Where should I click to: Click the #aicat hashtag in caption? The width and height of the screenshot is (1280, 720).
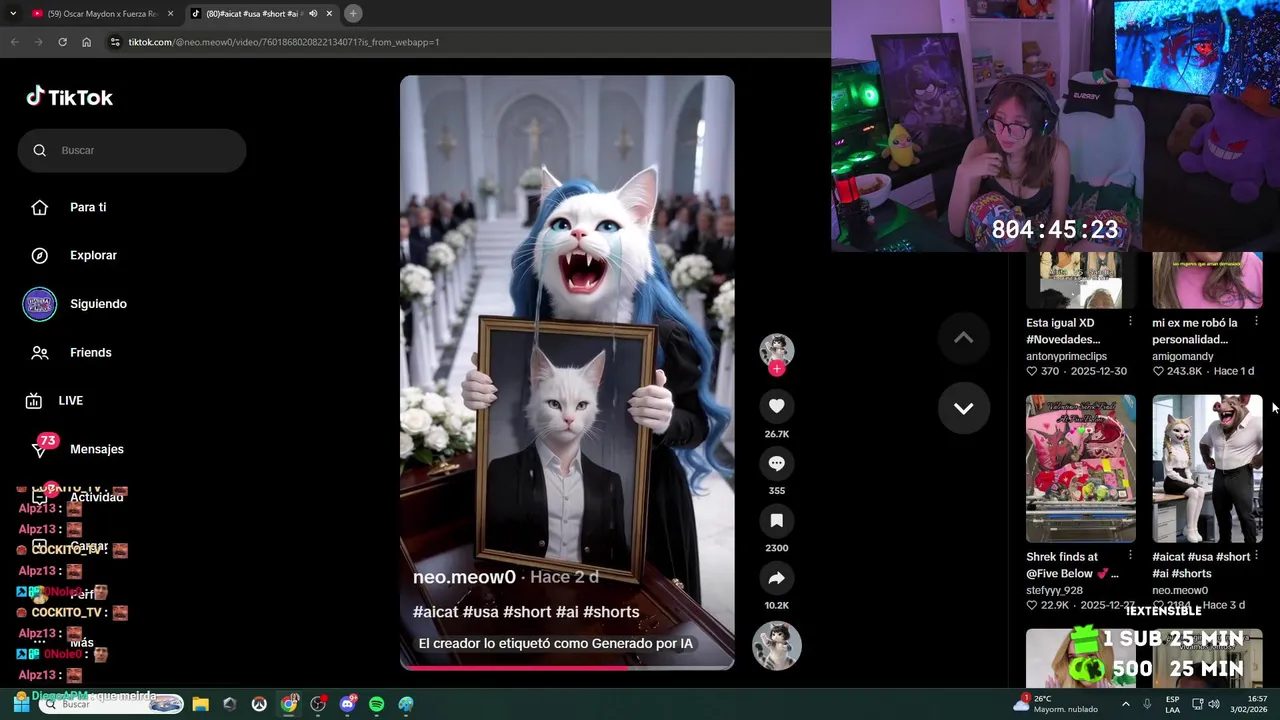click(x=436, y=612)
